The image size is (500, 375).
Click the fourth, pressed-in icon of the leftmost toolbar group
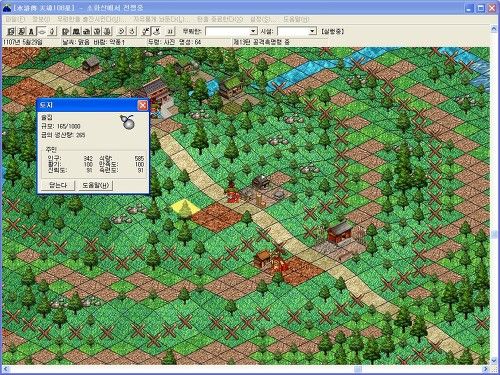pos(41,31)
